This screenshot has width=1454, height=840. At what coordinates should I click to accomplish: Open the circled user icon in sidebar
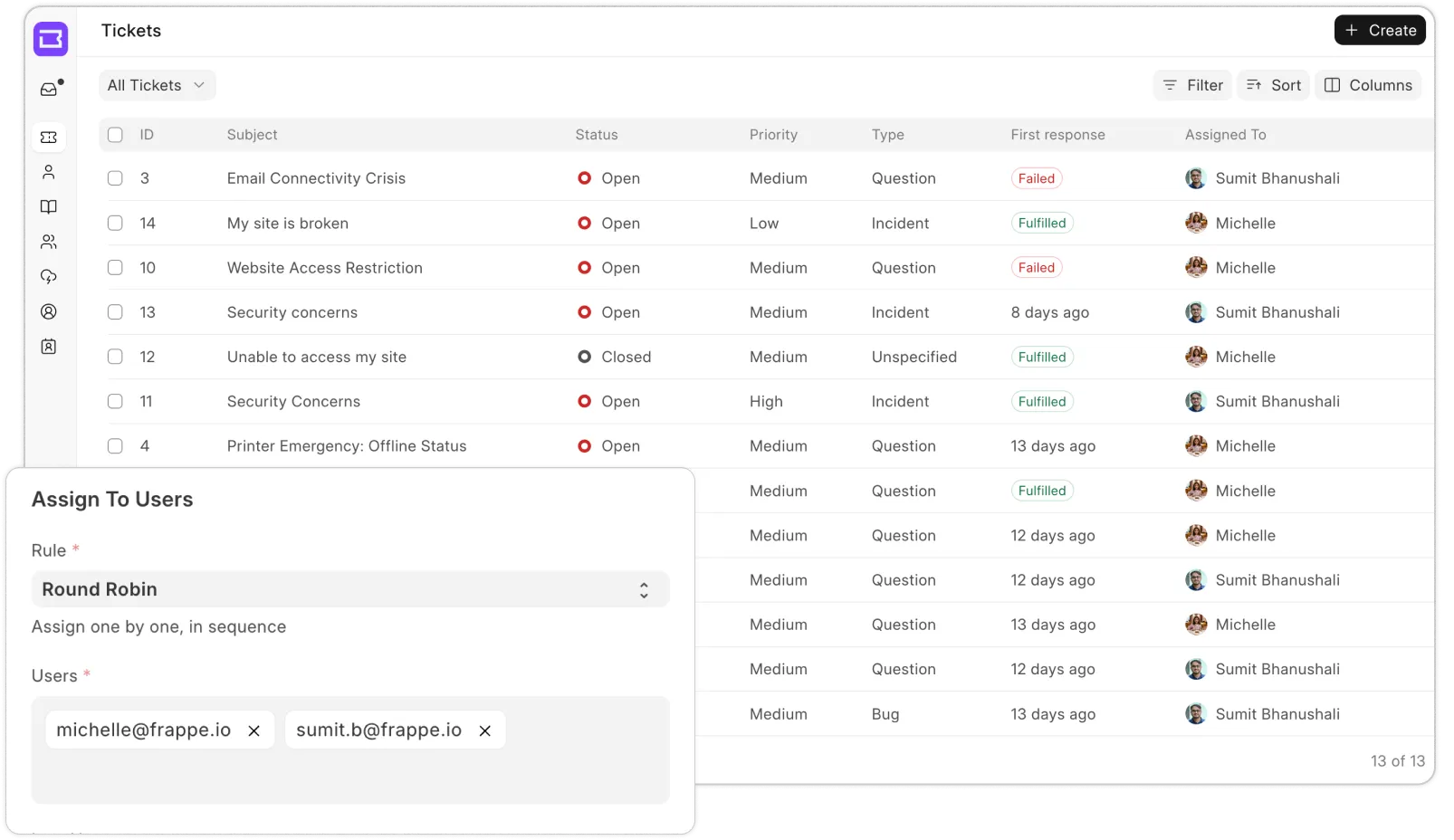tap(49, 311)
